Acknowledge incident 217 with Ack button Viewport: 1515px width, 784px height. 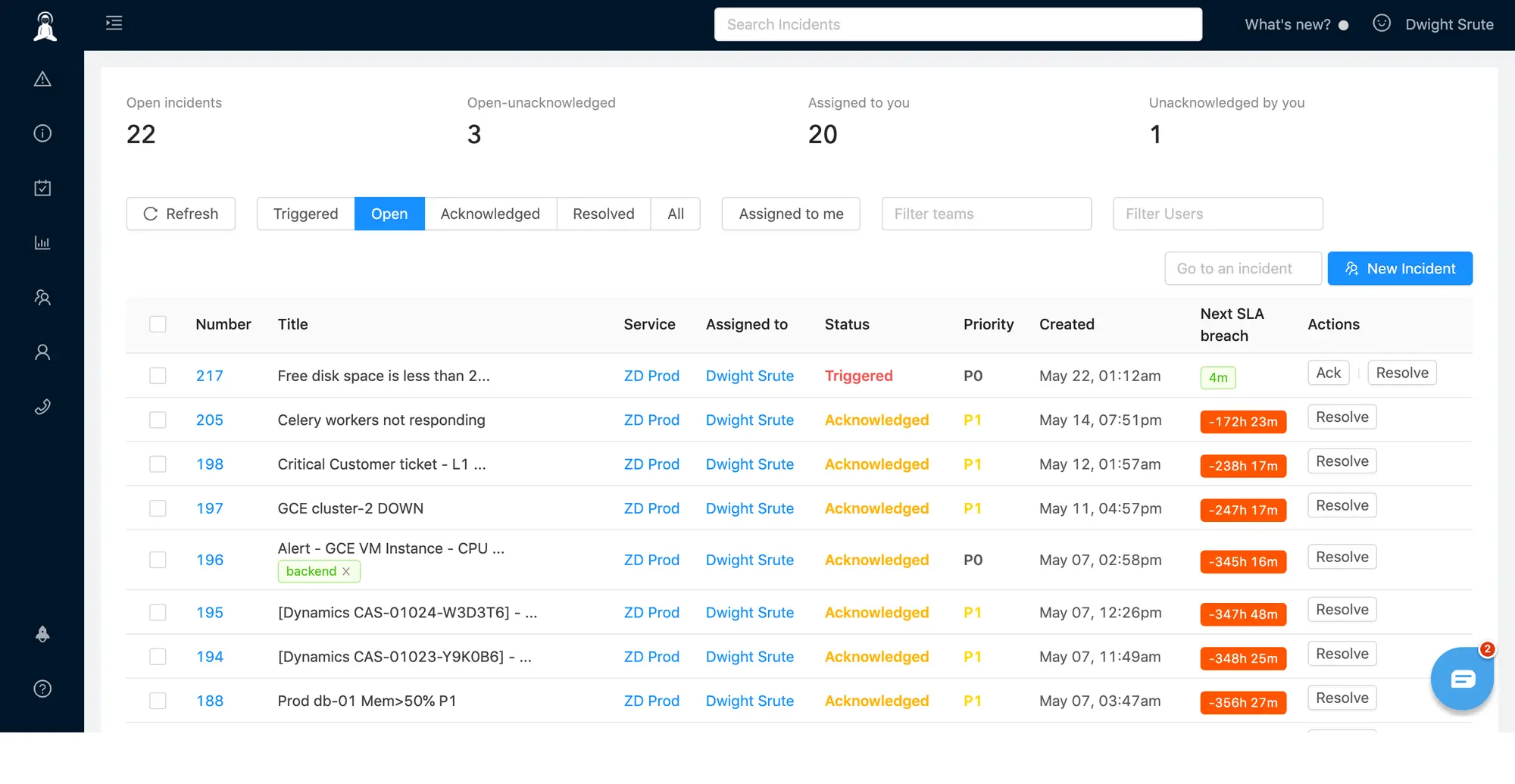[1329, 373]
